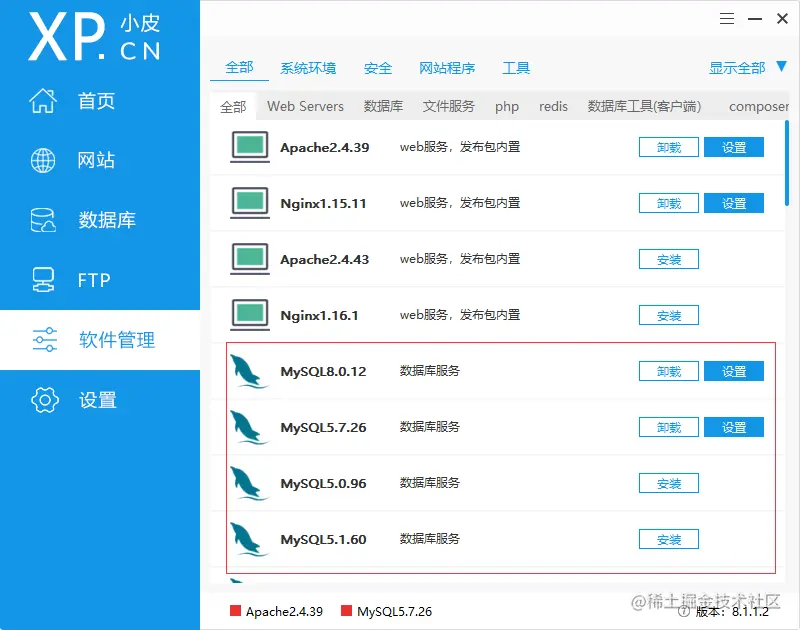This screenshot has width=800, height=630.
Task: Click the Nginx1.16.1 monitor icon
Action: pyautogui.click(x=250, y=315)
